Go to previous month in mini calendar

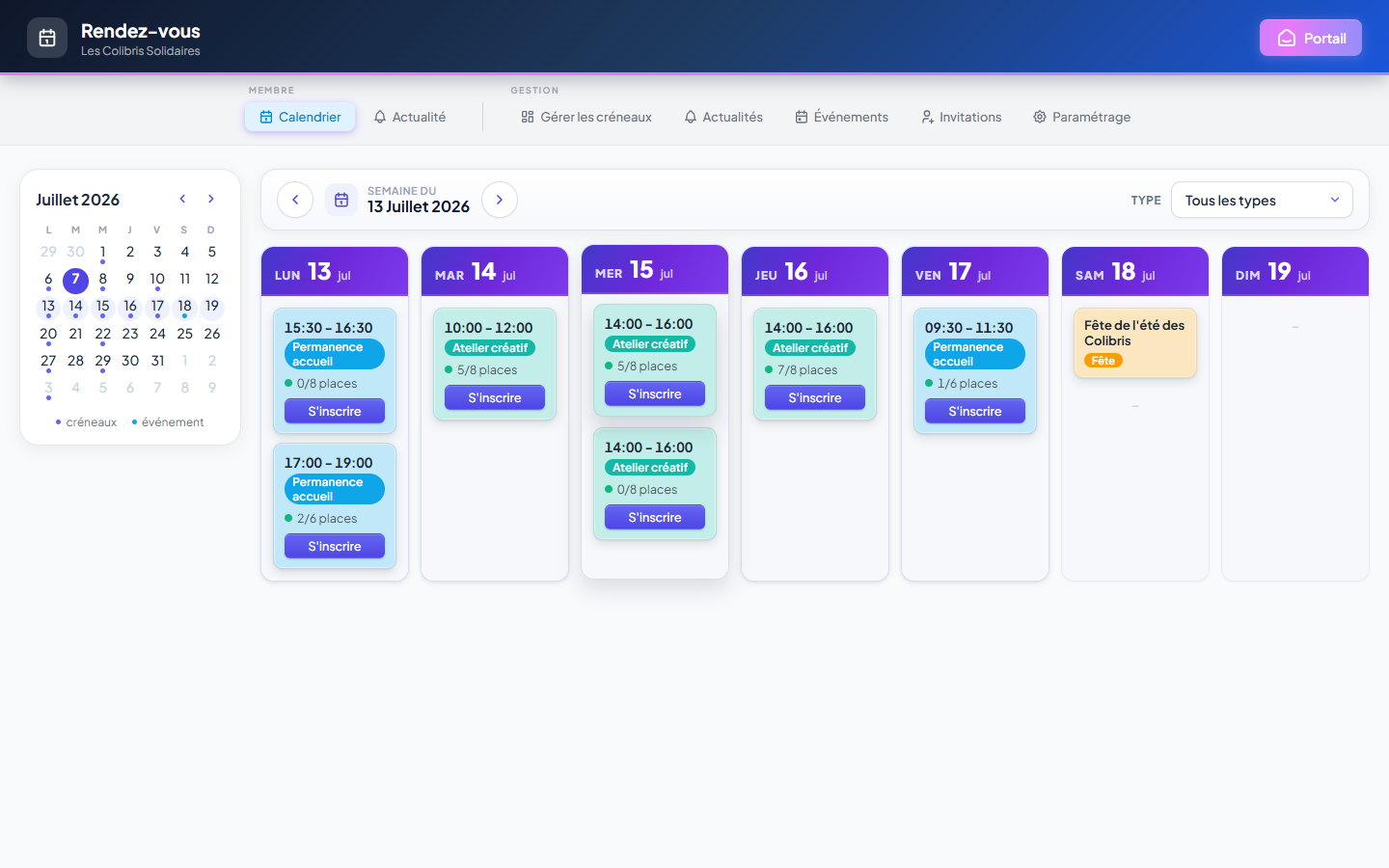click(x=182, y=199)
